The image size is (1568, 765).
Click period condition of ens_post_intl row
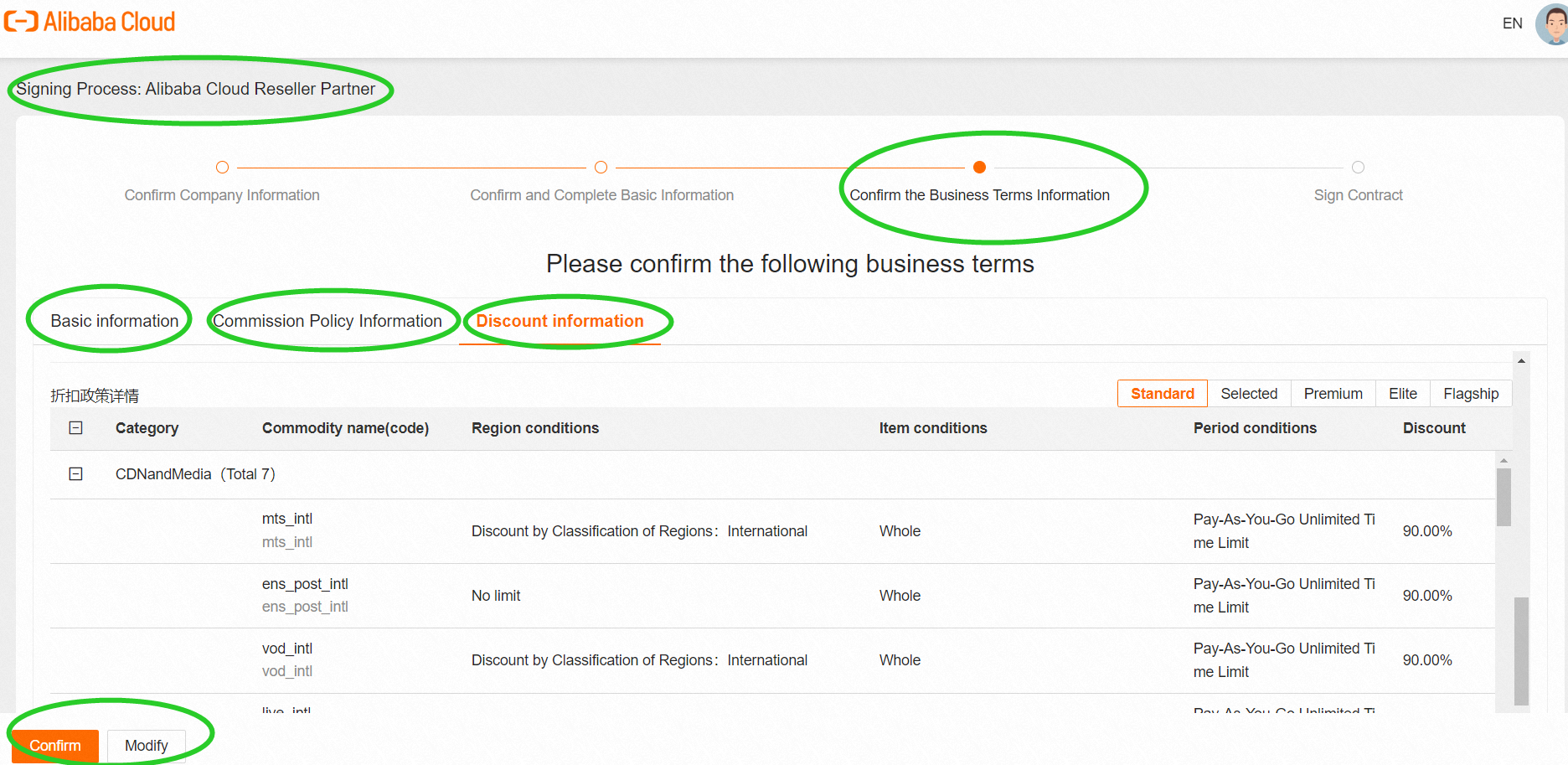pyautogui.click(x=1284, y=596)
